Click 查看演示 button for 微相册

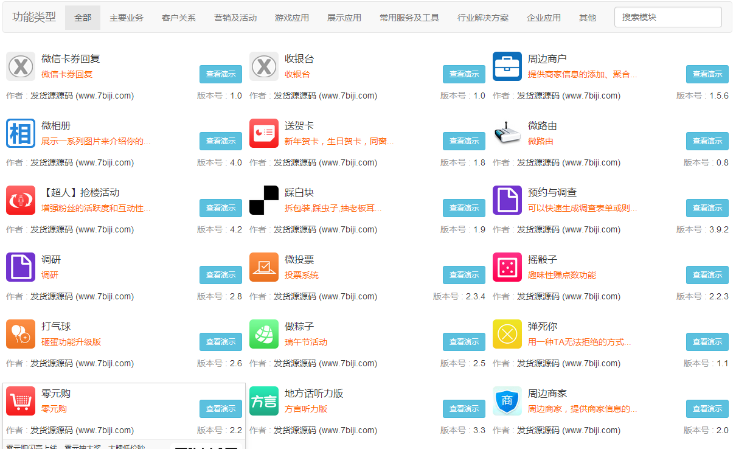pos(221,141)
